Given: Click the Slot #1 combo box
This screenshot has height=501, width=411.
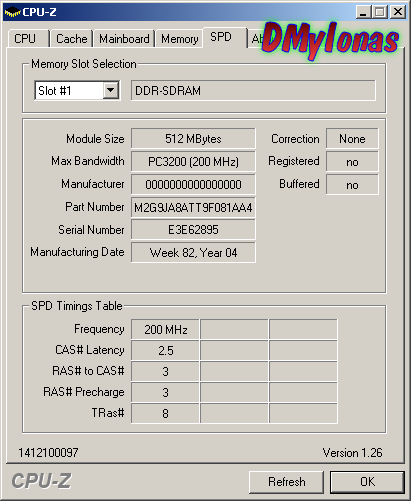Looking at the screenshot, I should click(77, 90).
